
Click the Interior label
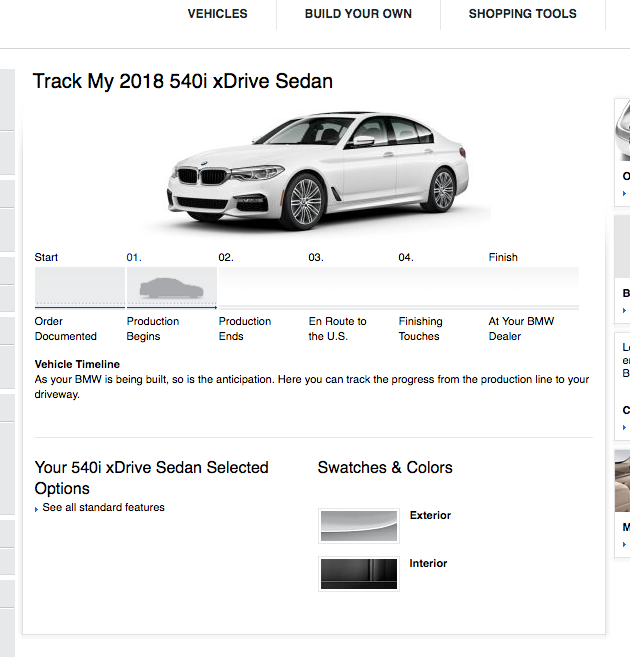428,563
